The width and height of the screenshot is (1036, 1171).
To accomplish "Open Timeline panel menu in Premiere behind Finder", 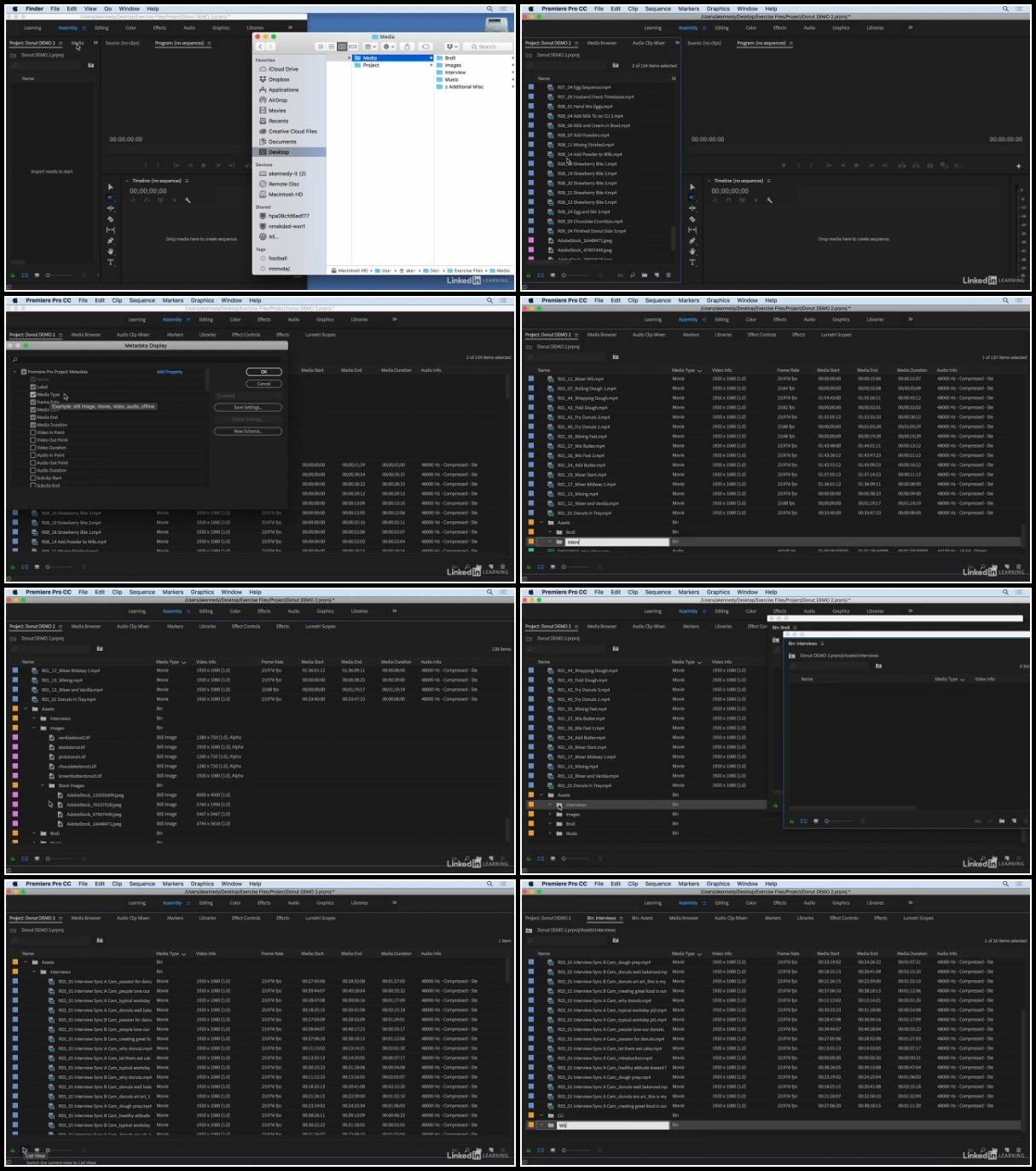I will pos(187,181).
